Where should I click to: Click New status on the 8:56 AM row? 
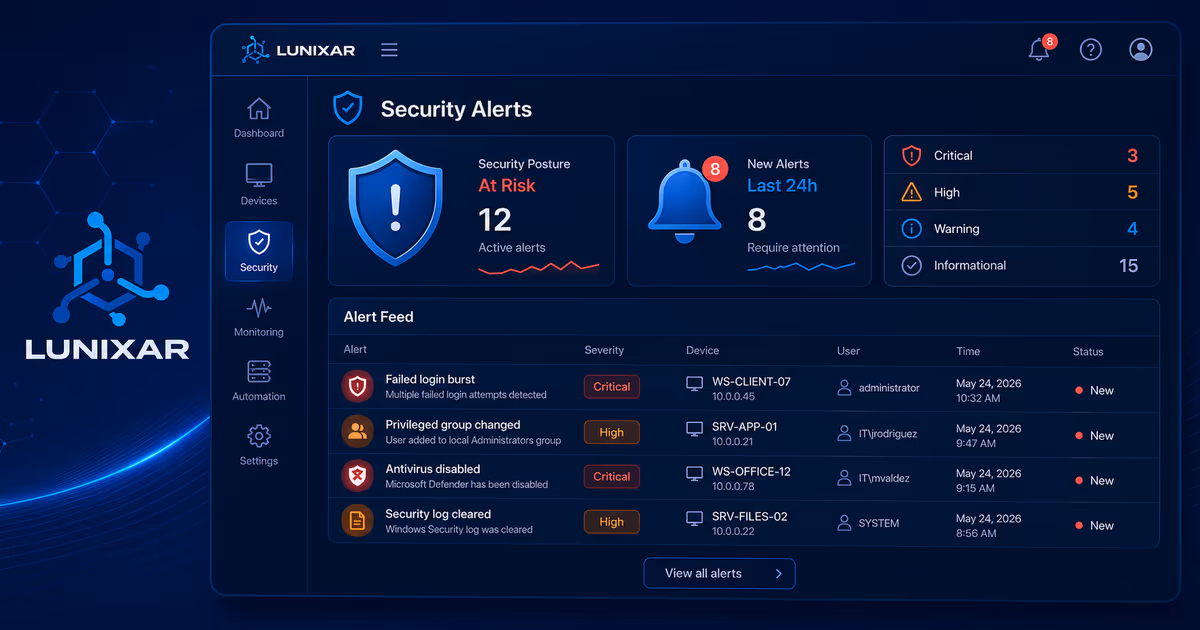click(x=1094, y=525)
